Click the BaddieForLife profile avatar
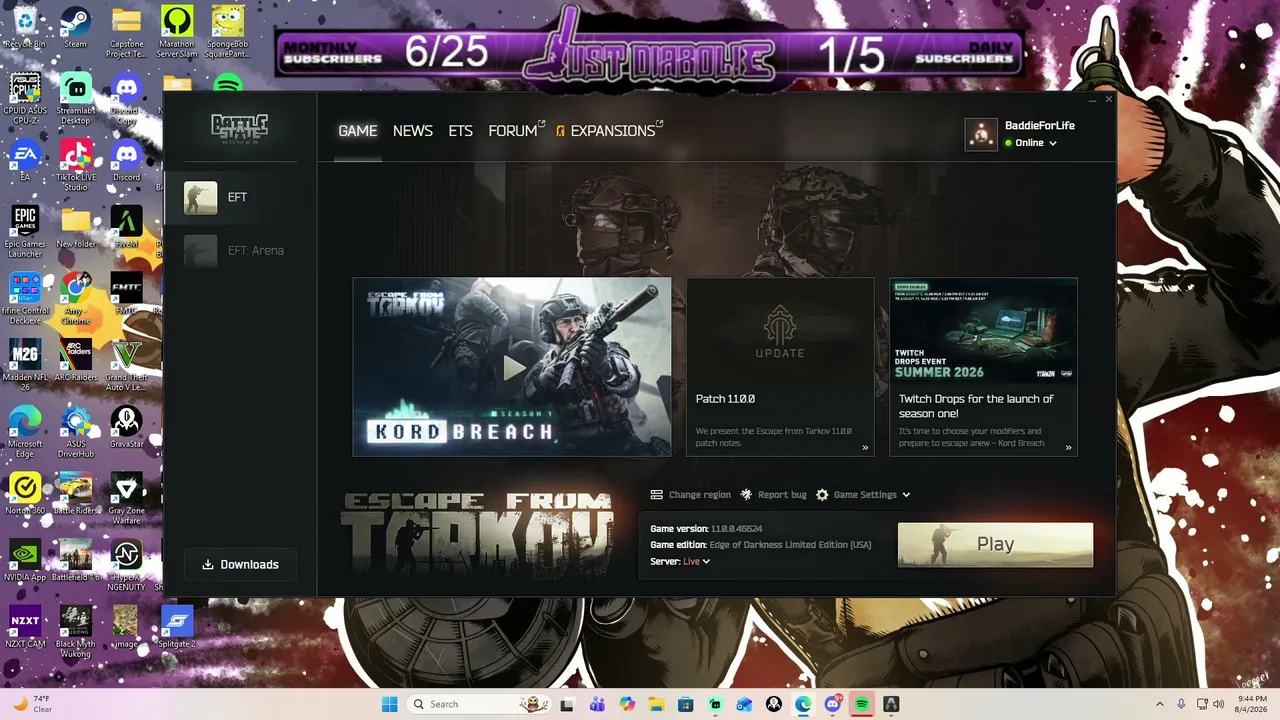The width and height of the screenshot is (1280, 720). (x=981, y=134)
